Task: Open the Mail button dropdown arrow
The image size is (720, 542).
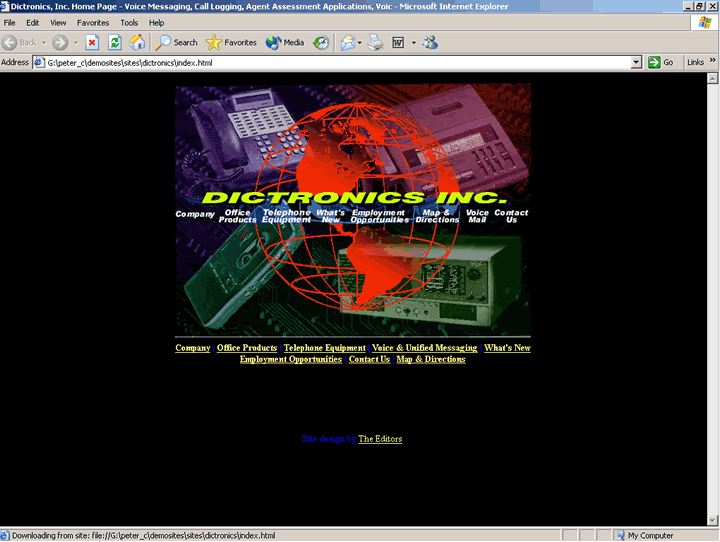Action: pyautogui.click(x=360, y=43)
